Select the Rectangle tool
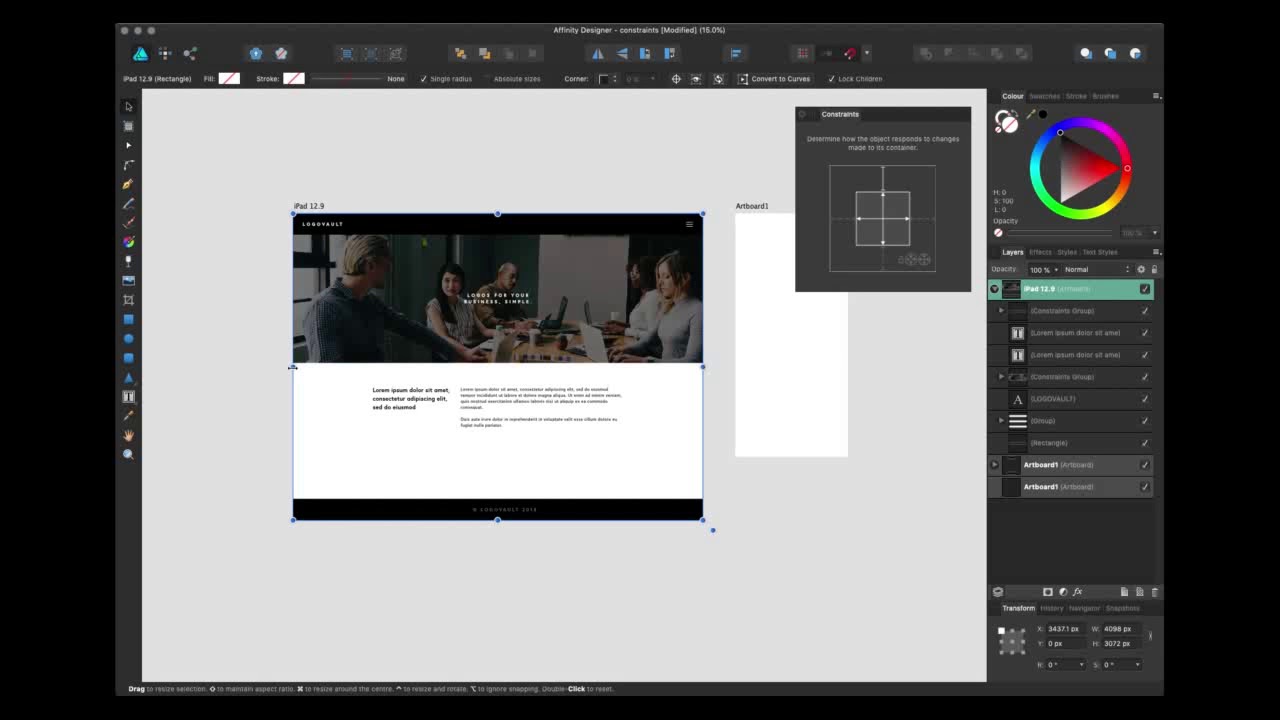1280x720 pixels. point(128,319)
